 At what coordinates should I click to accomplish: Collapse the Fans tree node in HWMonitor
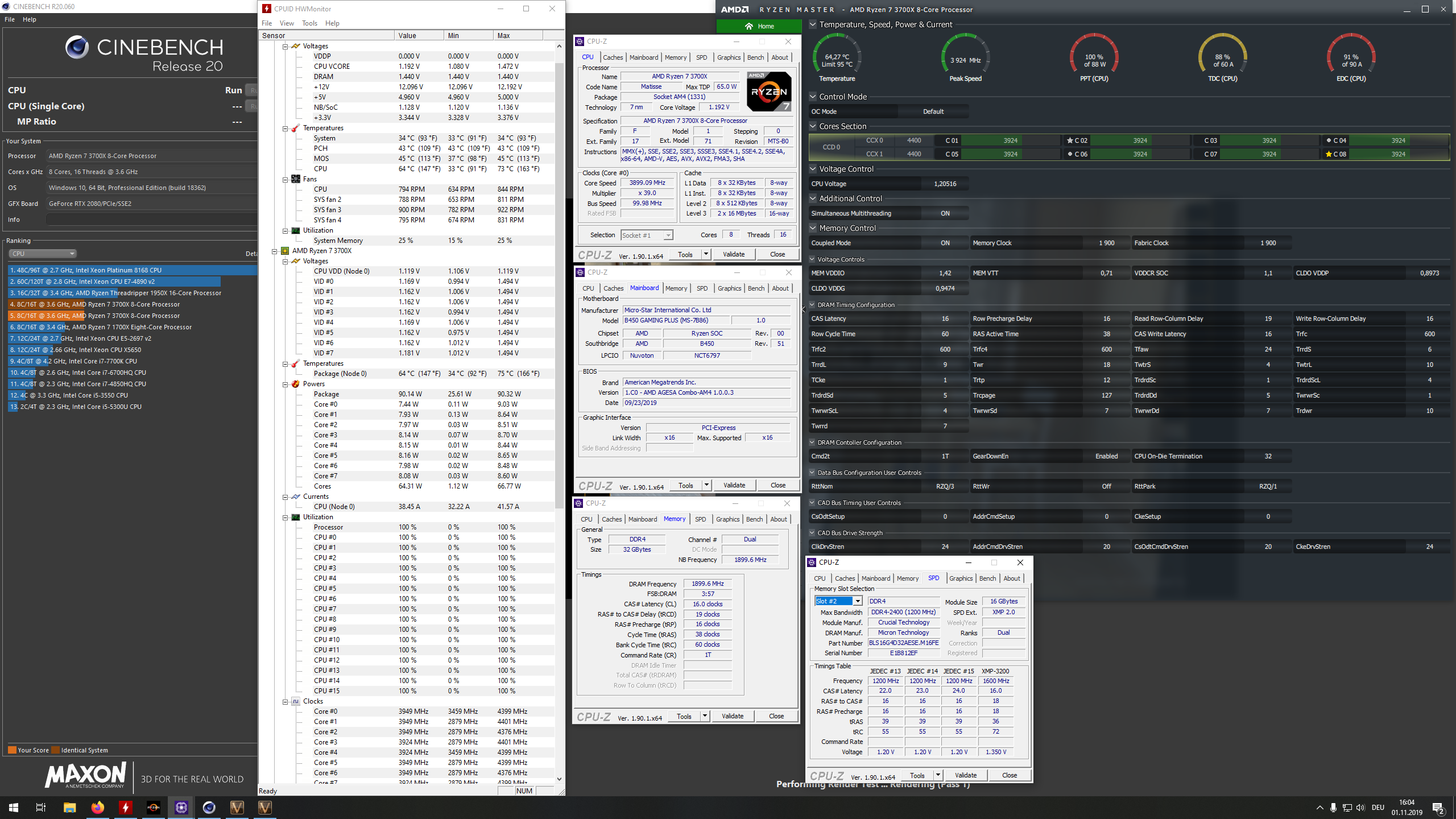coord(286,179)
